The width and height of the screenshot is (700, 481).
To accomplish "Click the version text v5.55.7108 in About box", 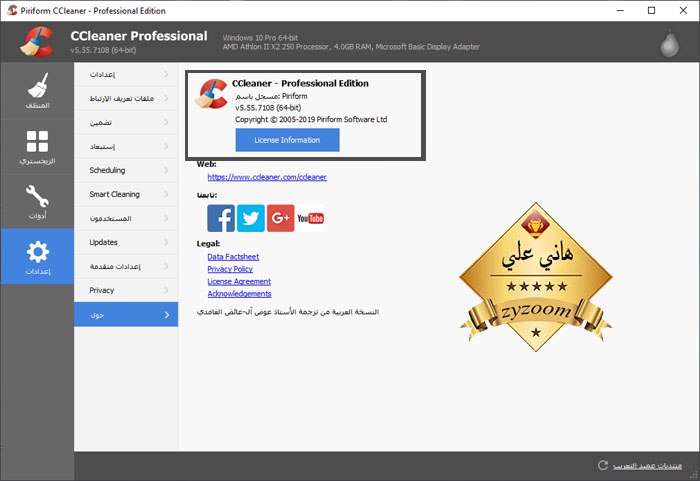I will pyautogui.click(x=268, y=108).
